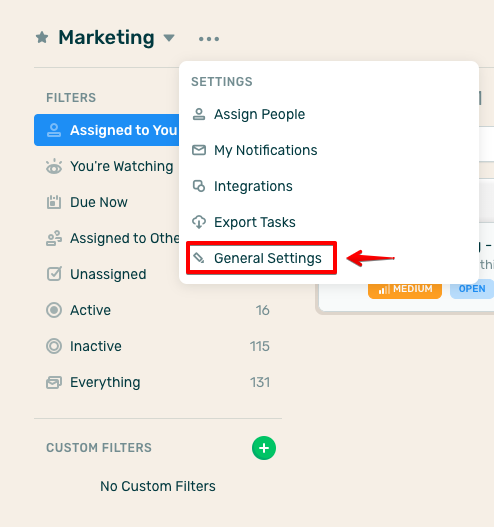The height and width of the screenshot is (527, 494).
Task: Click the MEDIUM priority badge
Action: 405,289
